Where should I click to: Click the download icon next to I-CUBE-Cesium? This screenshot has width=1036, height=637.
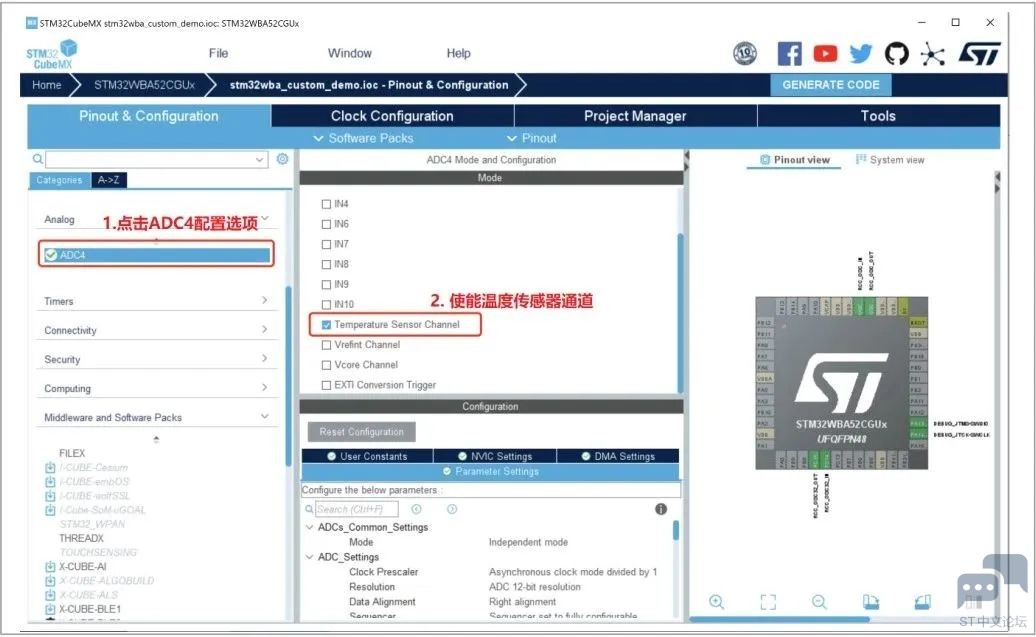click(50, 467)
